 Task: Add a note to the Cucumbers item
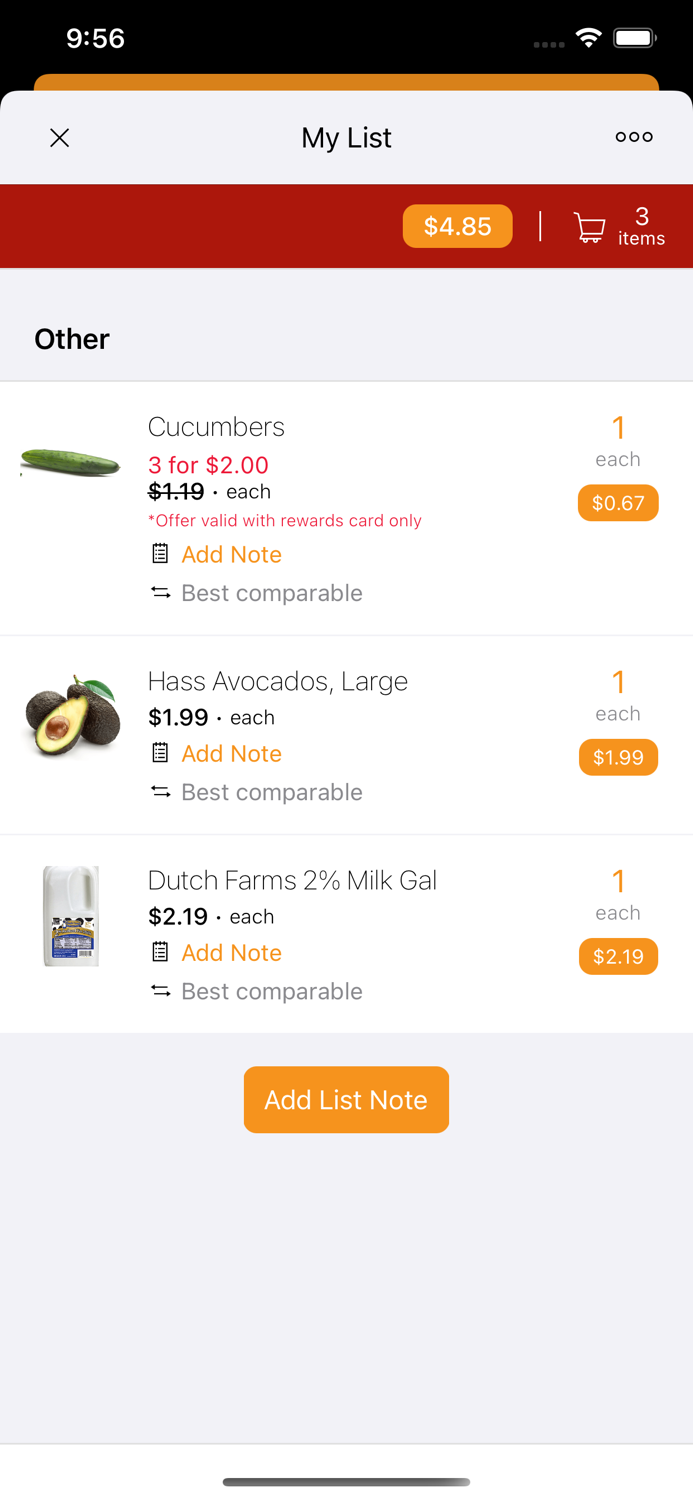(x=231, y=554)
